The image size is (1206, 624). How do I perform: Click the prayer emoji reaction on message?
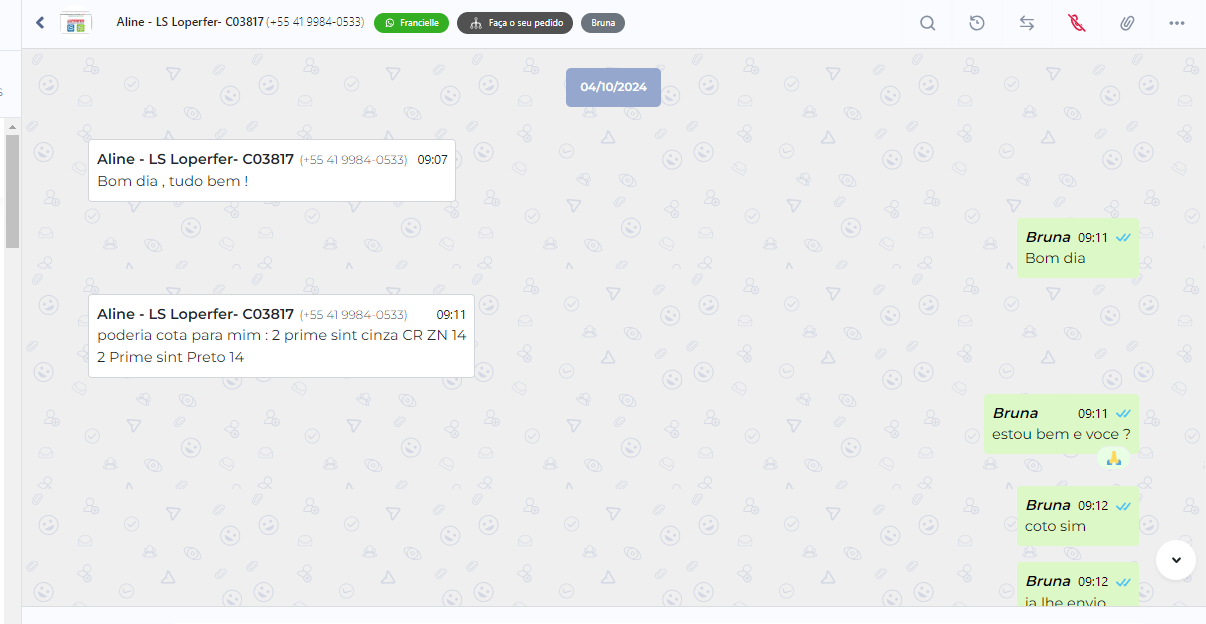click(1113, 458)
